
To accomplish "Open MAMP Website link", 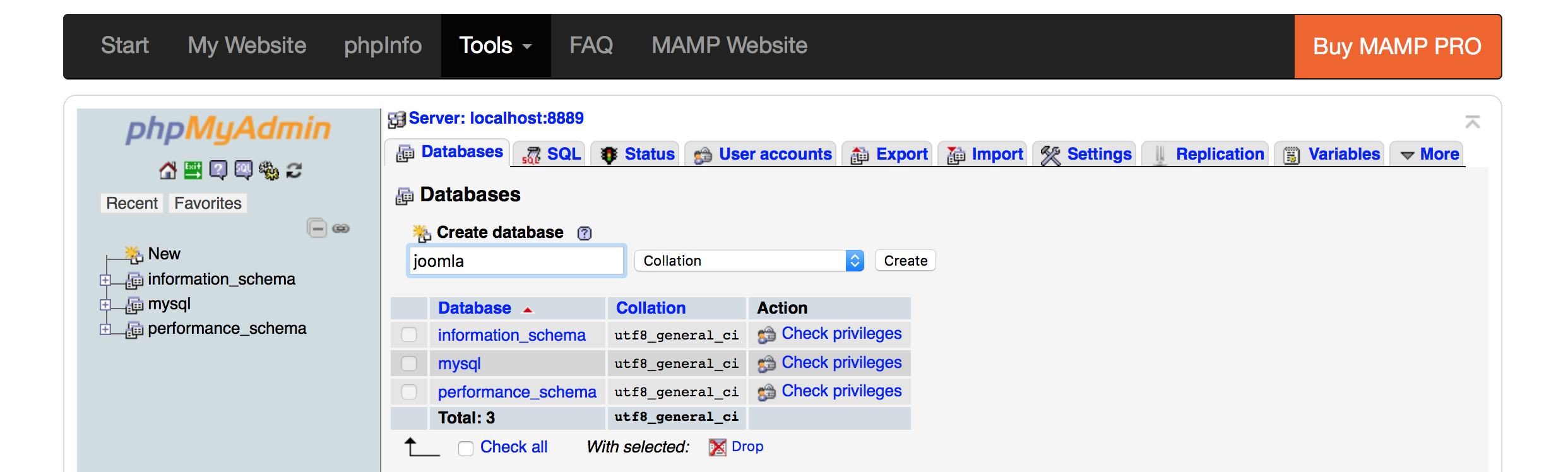I will click(x=729, y=45).
